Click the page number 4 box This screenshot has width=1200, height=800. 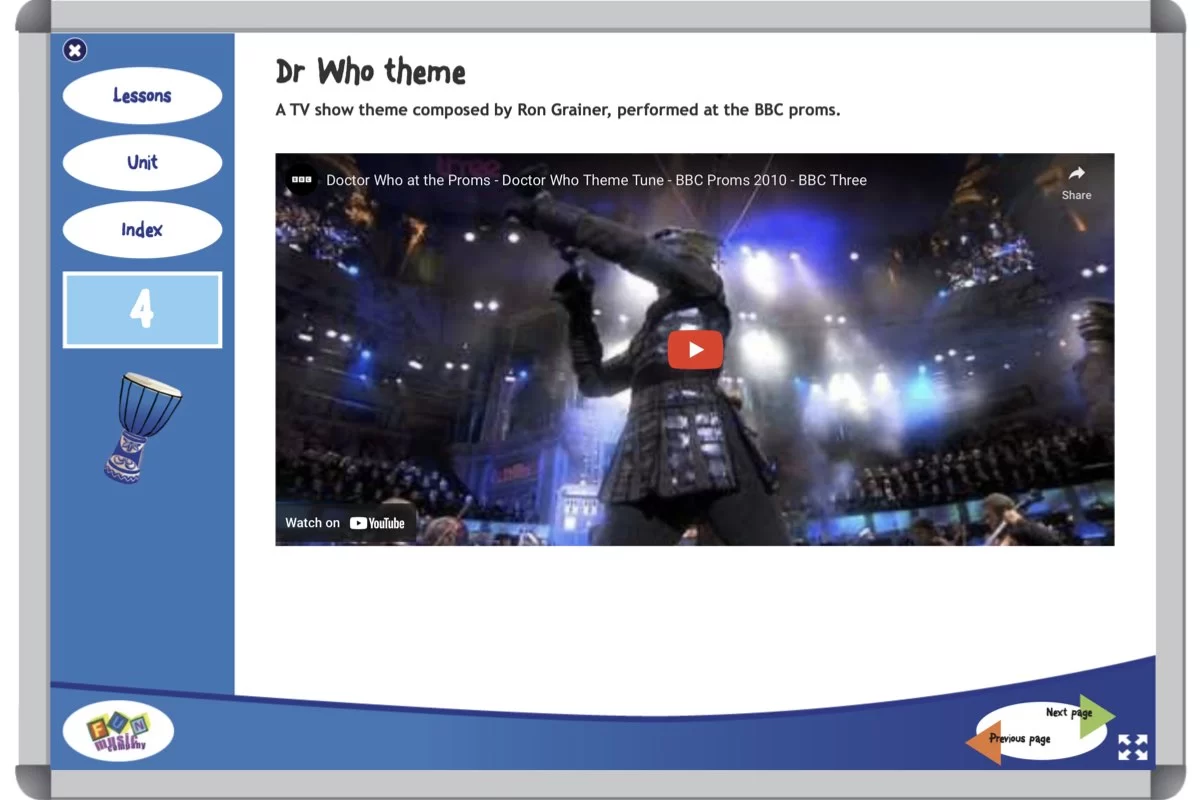coord(142,310)
